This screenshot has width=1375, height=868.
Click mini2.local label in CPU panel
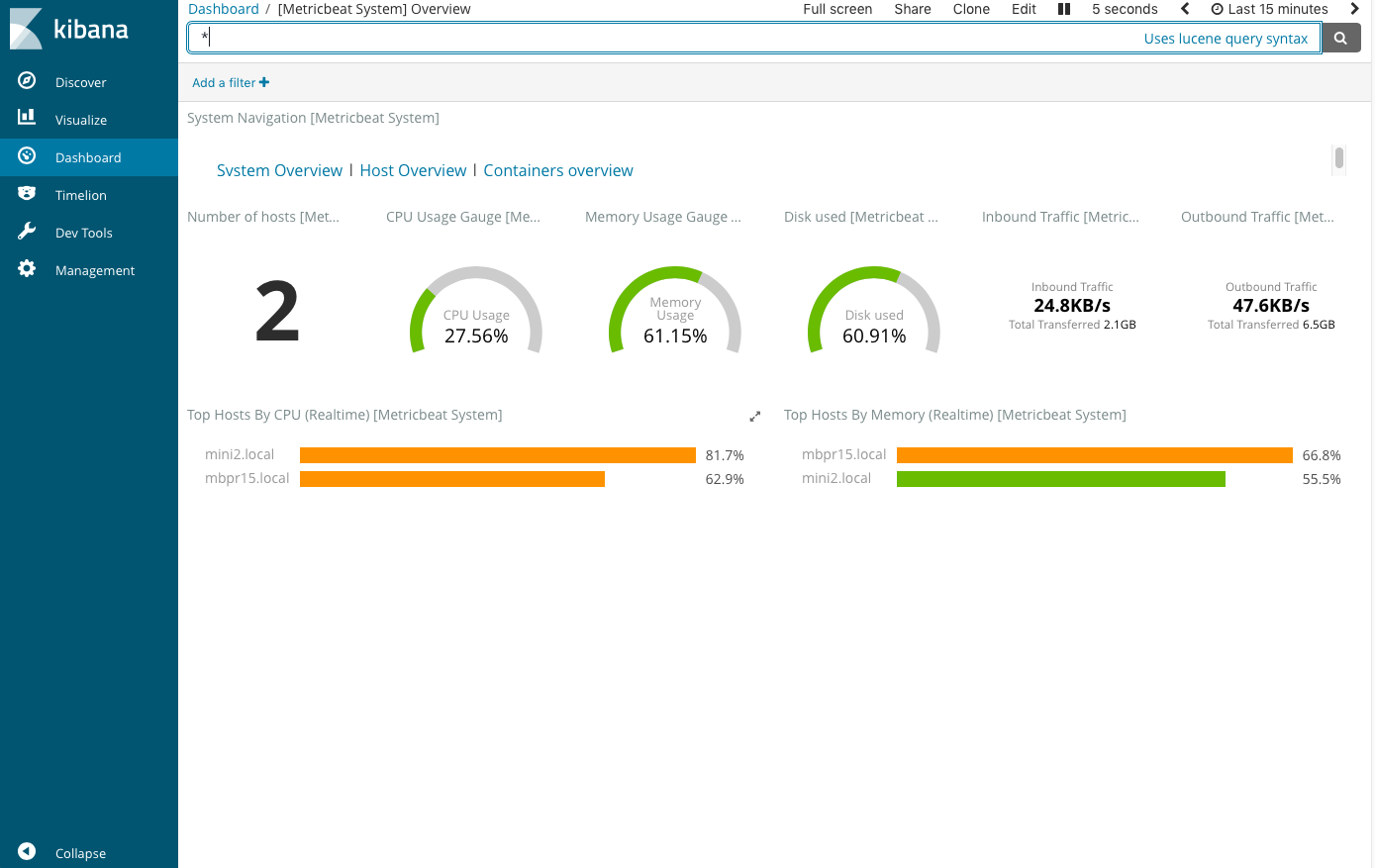coord(240,454)
